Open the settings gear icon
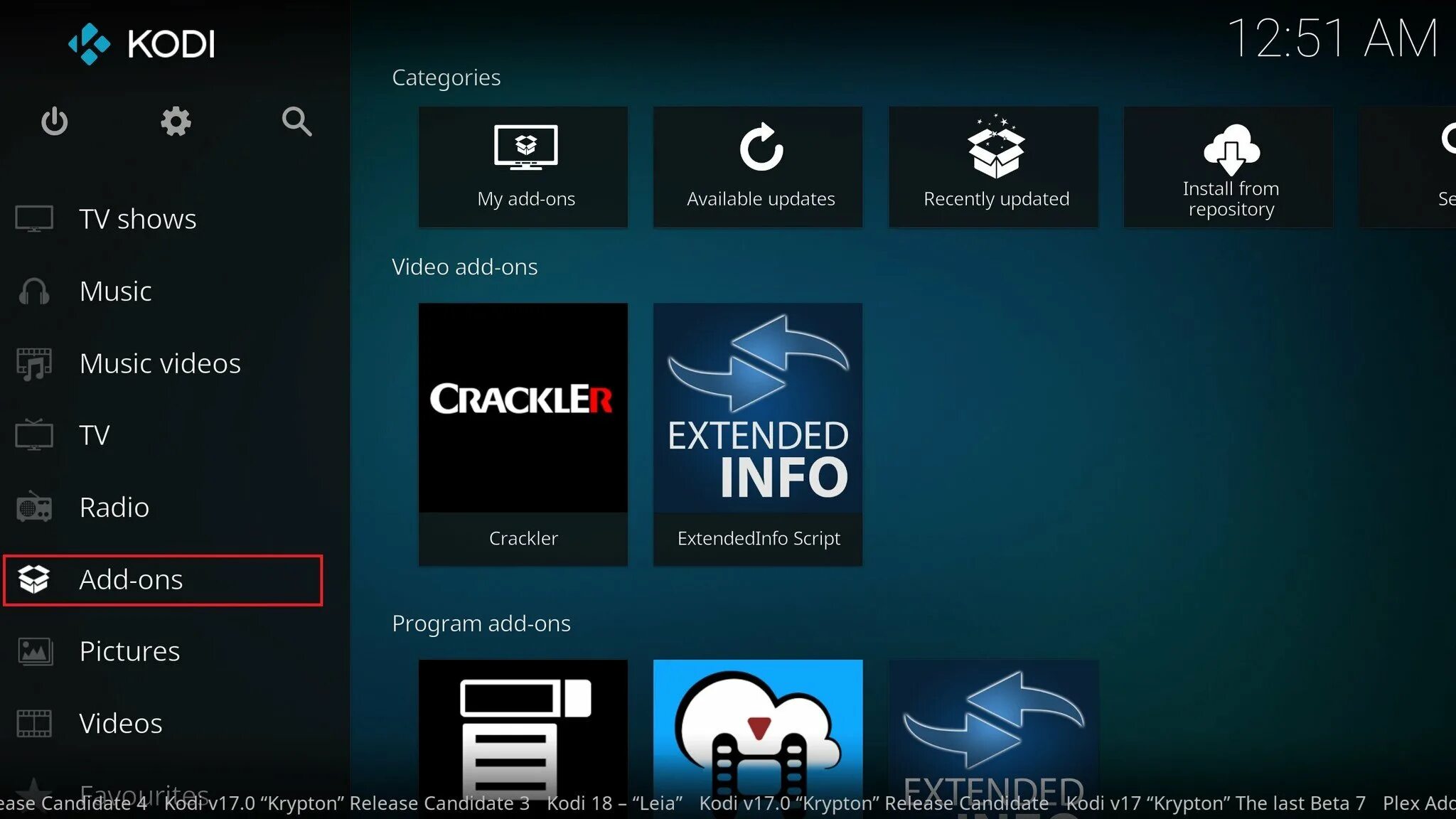The width and height of the screenshot is (1456, 819). (x=176, y=122)
